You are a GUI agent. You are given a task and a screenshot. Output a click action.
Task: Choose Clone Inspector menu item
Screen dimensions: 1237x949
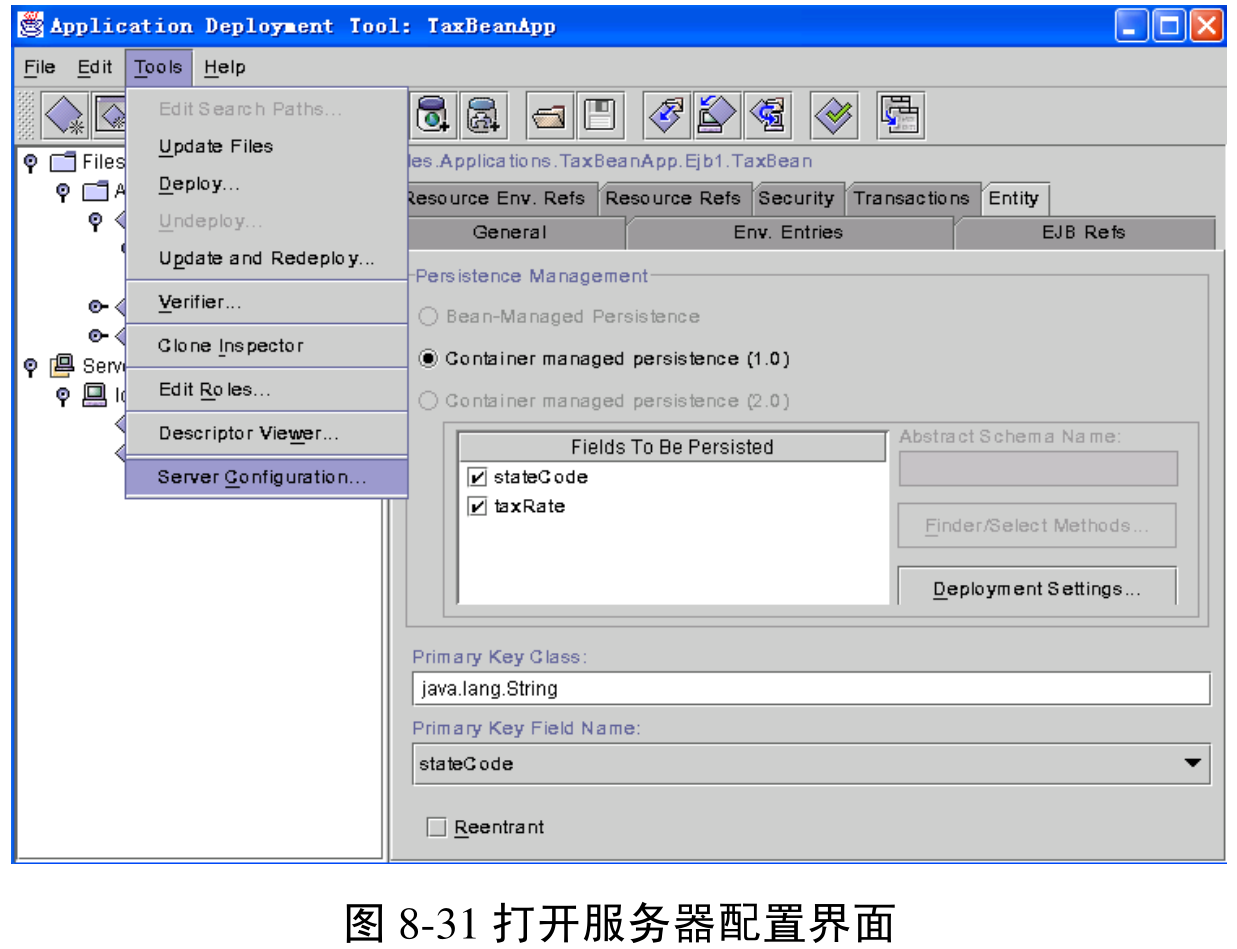[x=266, y=346]
